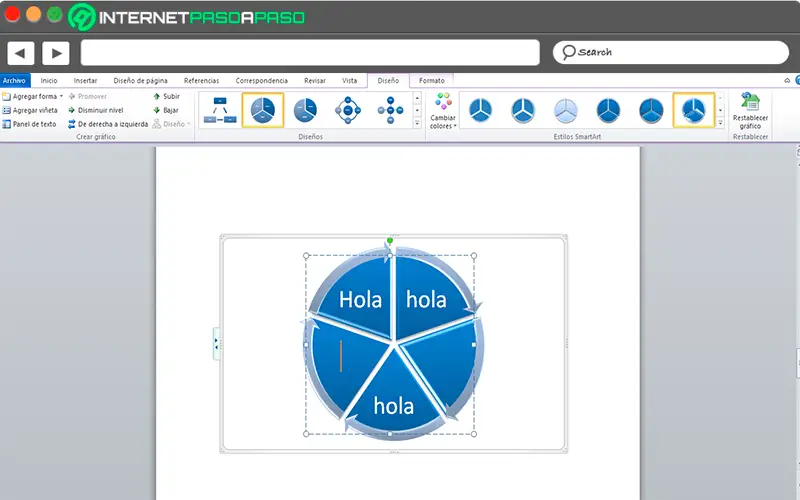This screenshot has height=500, width=800.
Task: Switch to the Insertar tab
Action: click(85, 81)
